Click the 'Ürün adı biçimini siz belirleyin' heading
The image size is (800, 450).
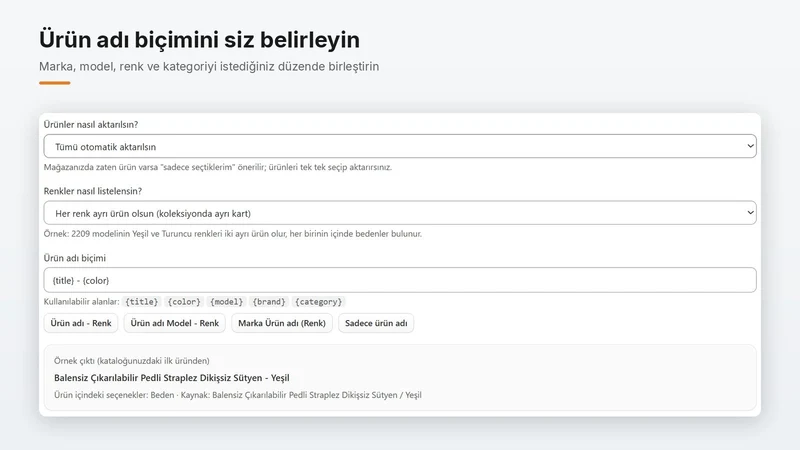click(199, 39)
